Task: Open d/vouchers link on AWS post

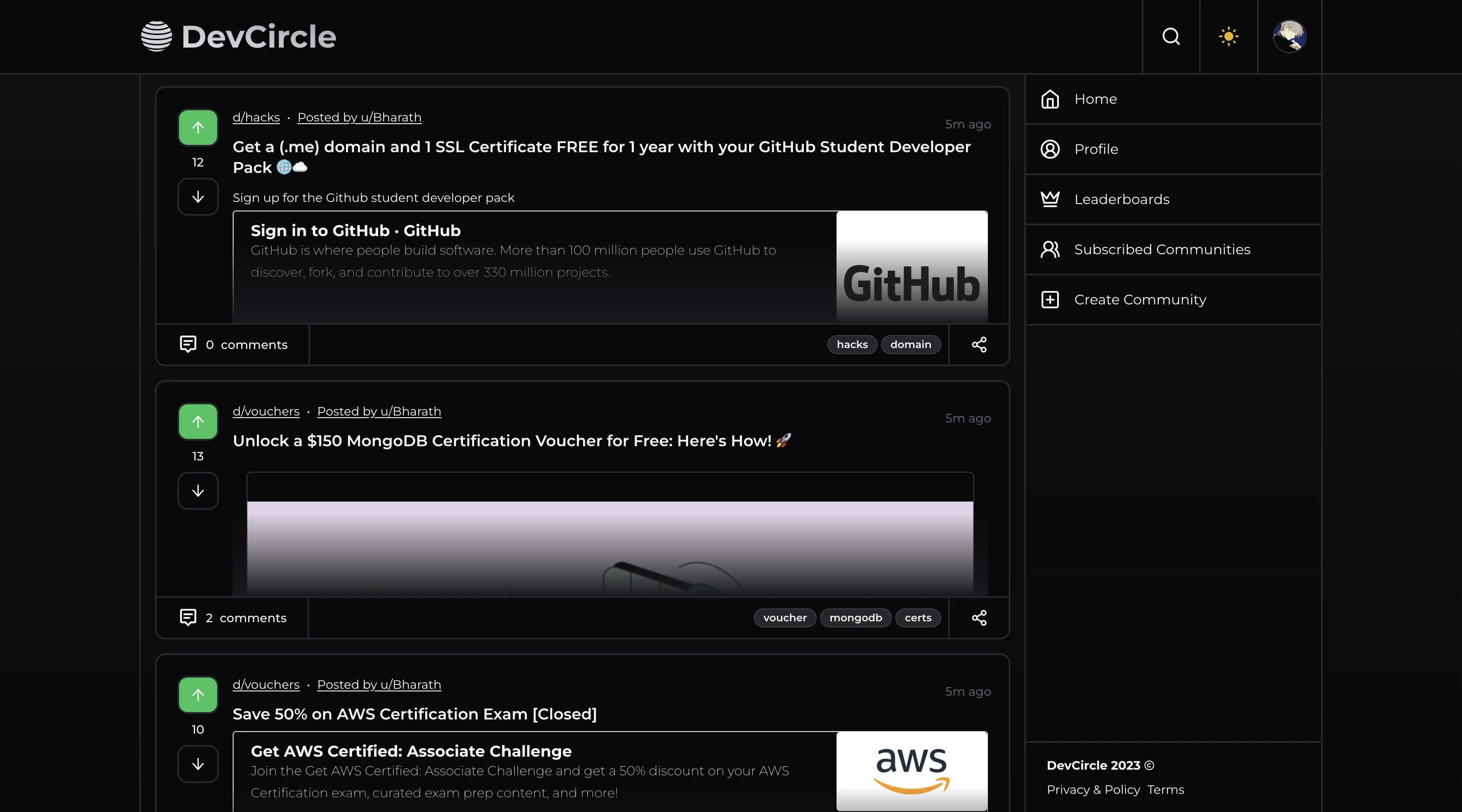Action: click(x=266, y=684)
